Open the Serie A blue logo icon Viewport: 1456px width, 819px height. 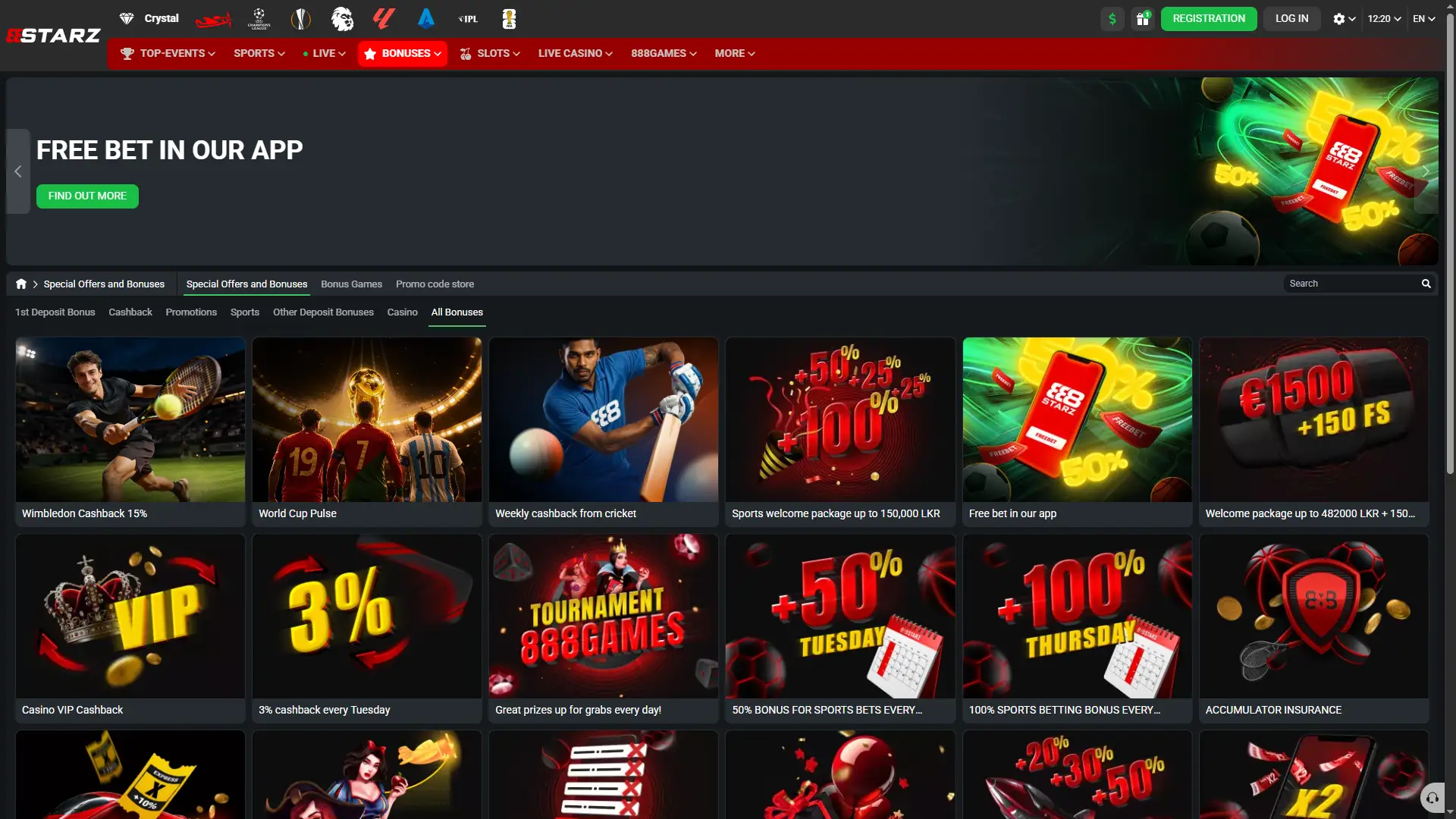tap(426, 19)
